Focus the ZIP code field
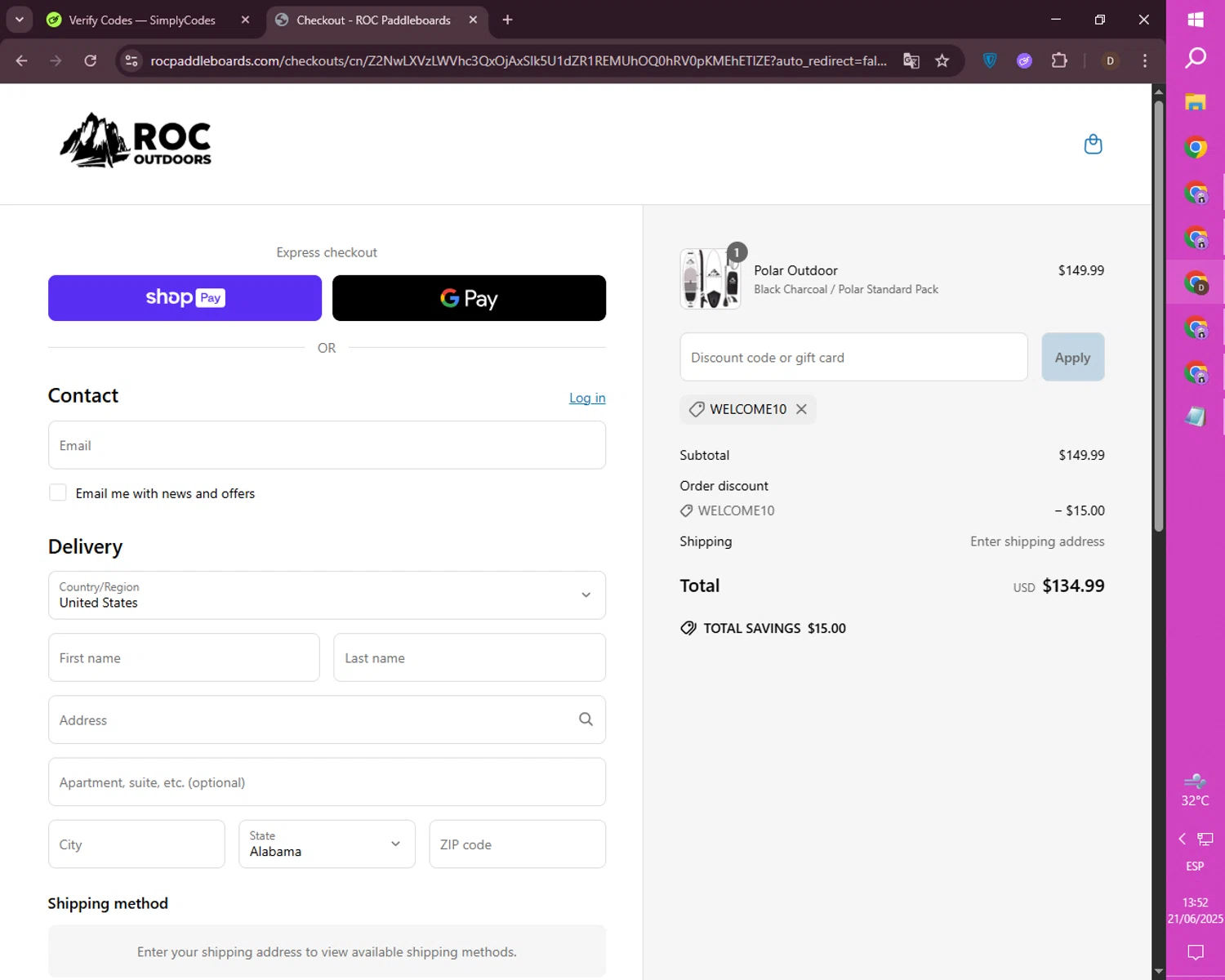This screenshot has height=980, width=1225. click(x=517, y=844)
